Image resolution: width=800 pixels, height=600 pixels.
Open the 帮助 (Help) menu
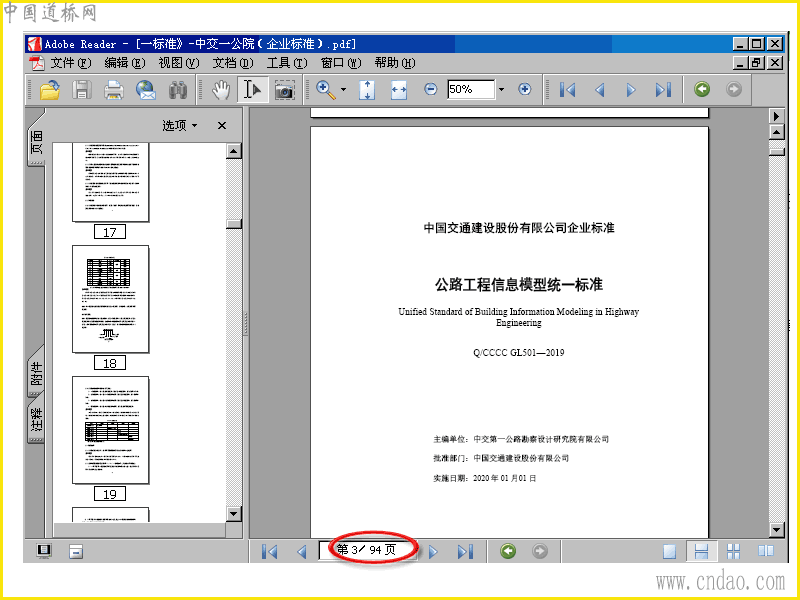pyautogui.click(x=395, y=63)
